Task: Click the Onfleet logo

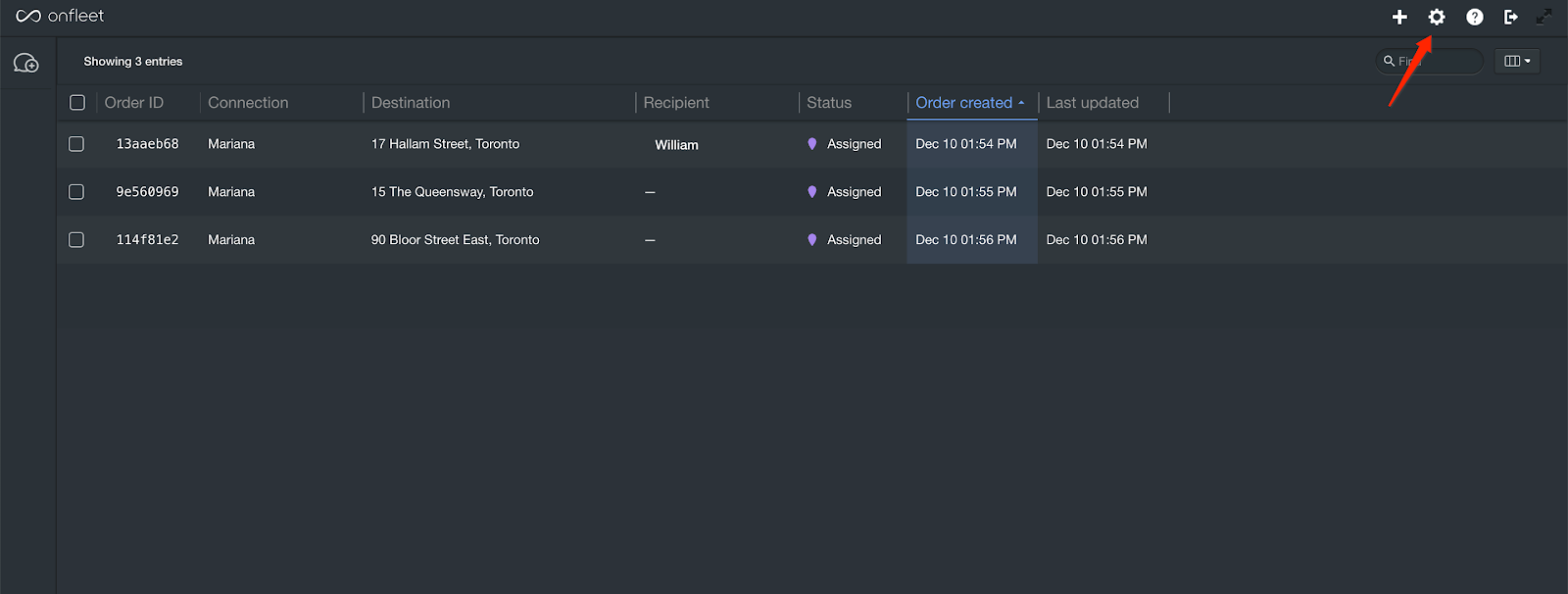Action: tap(60, 16)
